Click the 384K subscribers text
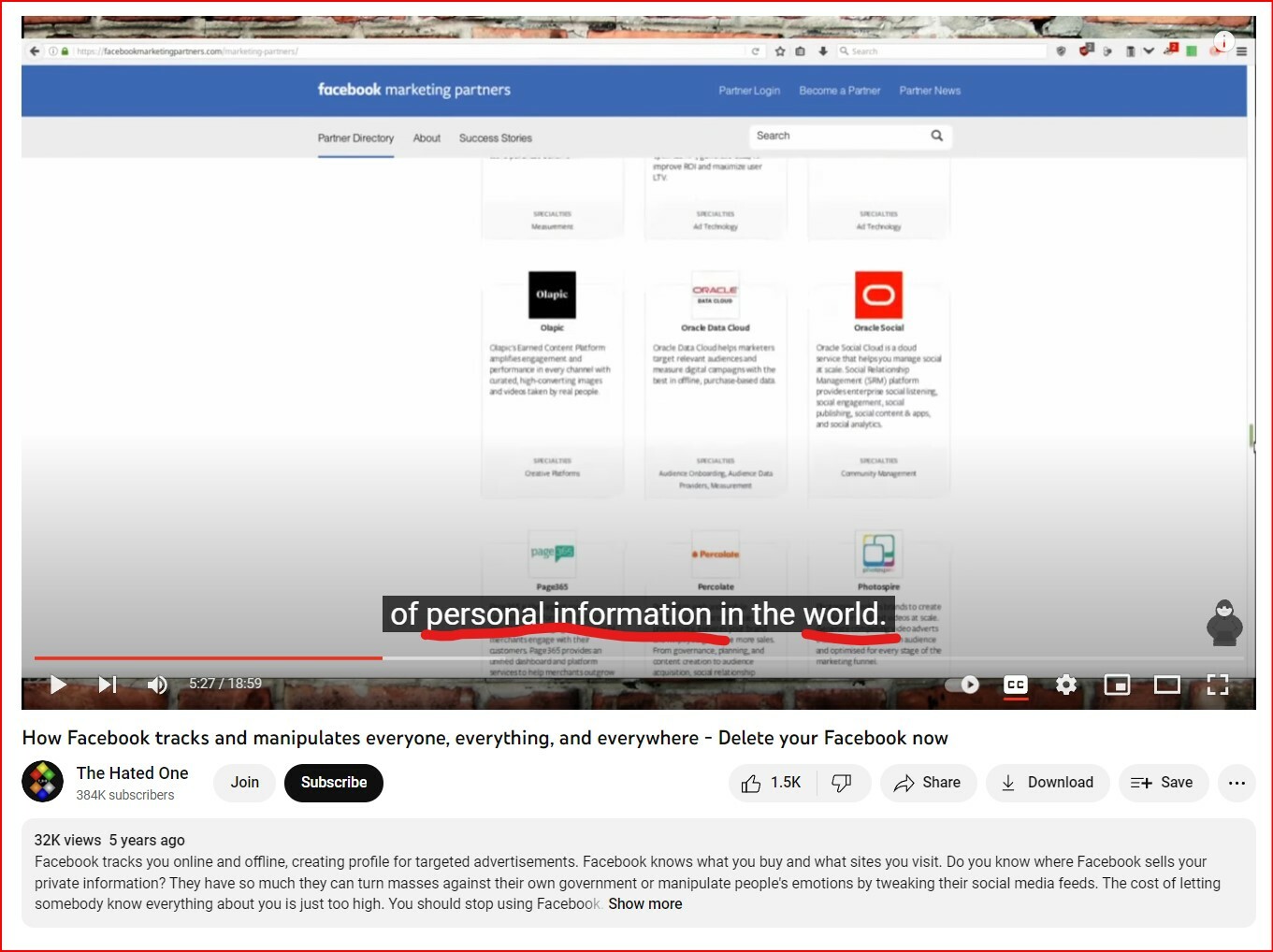Viewport: 1273px width, 952px height. pos(125,795)
